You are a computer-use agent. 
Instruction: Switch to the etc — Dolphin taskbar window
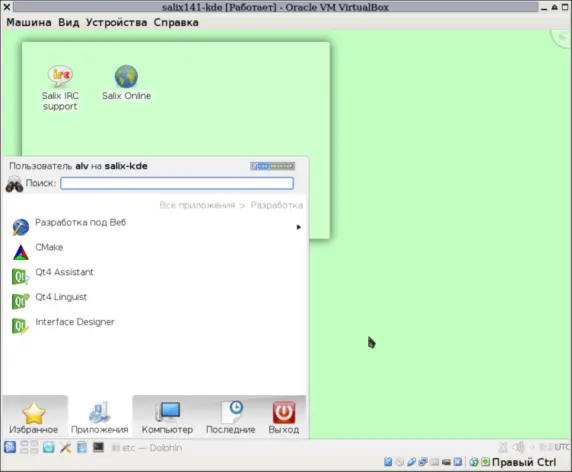coord(147,448)
